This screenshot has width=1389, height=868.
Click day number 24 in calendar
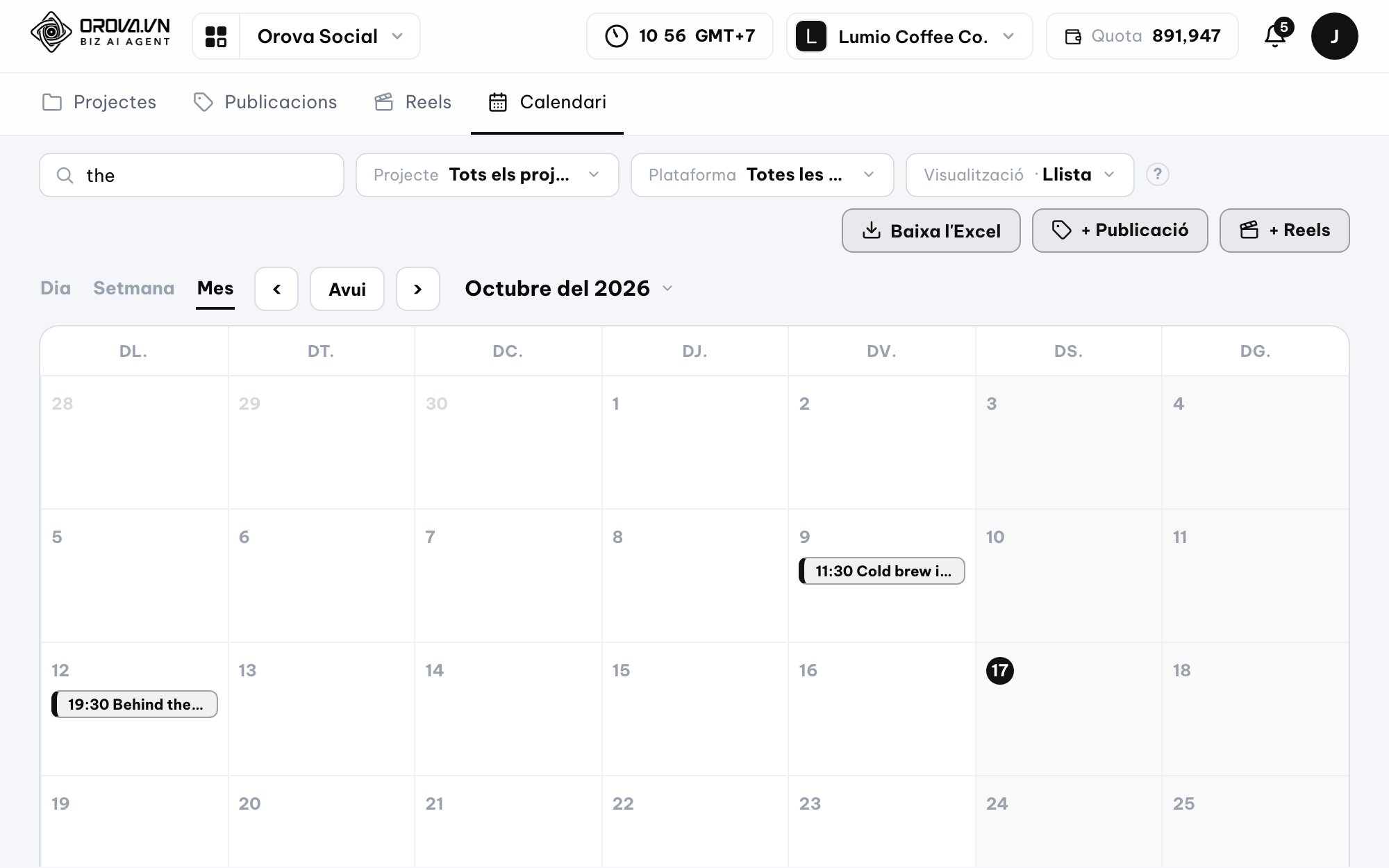pos(997,803)
